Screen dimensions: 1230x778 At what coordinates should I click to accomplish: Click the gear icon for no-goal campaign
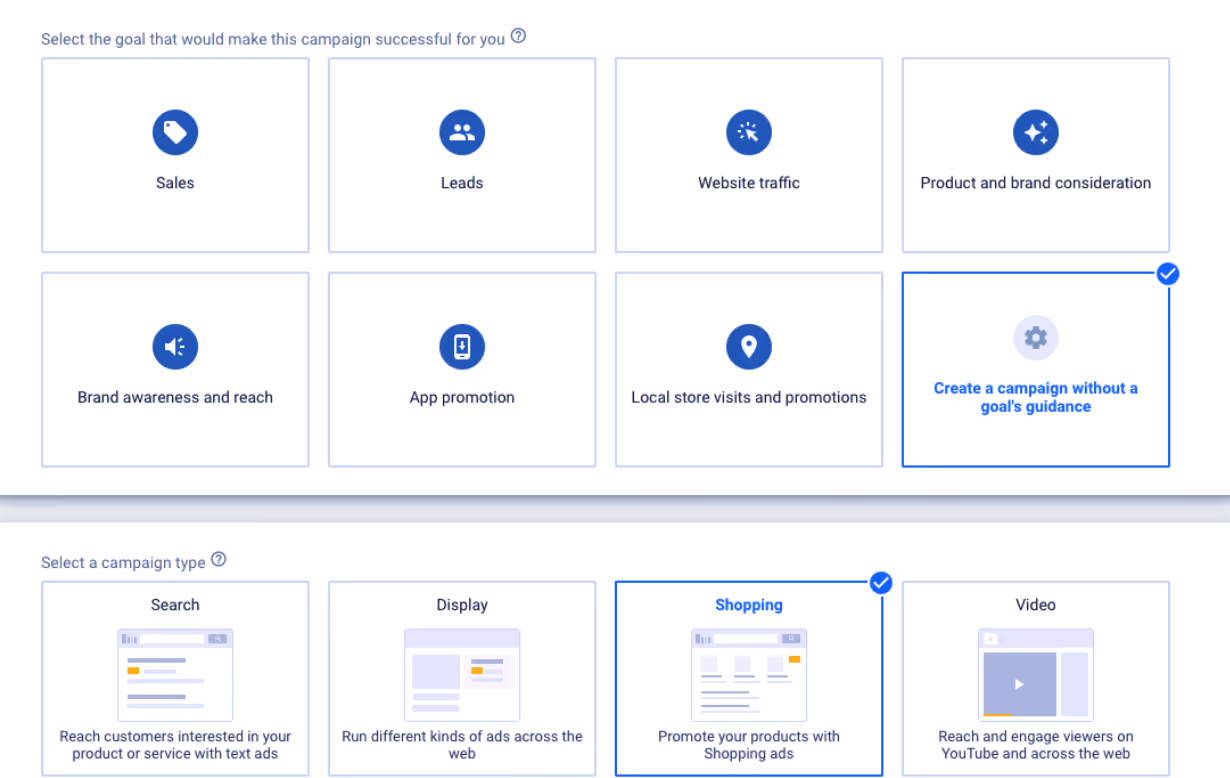point(1036,338)
